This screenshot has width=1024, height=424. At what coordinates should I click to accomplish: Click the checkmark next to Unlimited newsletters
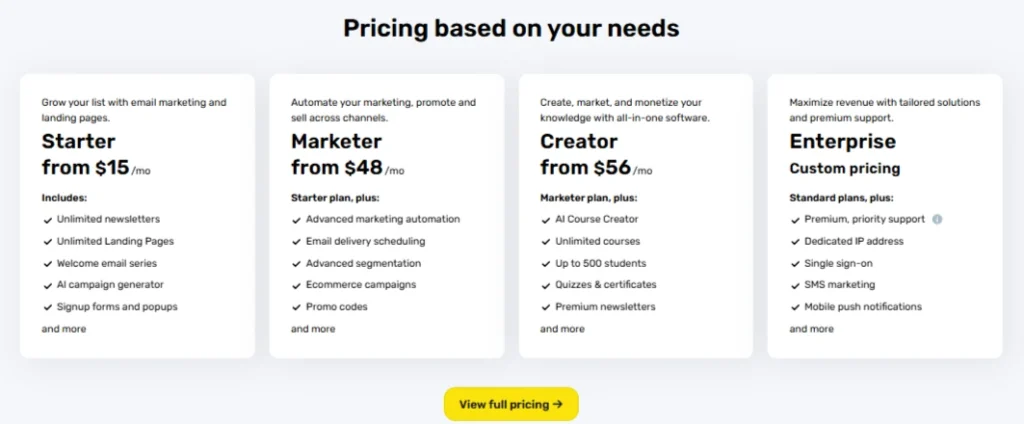(x=48, y=220)
